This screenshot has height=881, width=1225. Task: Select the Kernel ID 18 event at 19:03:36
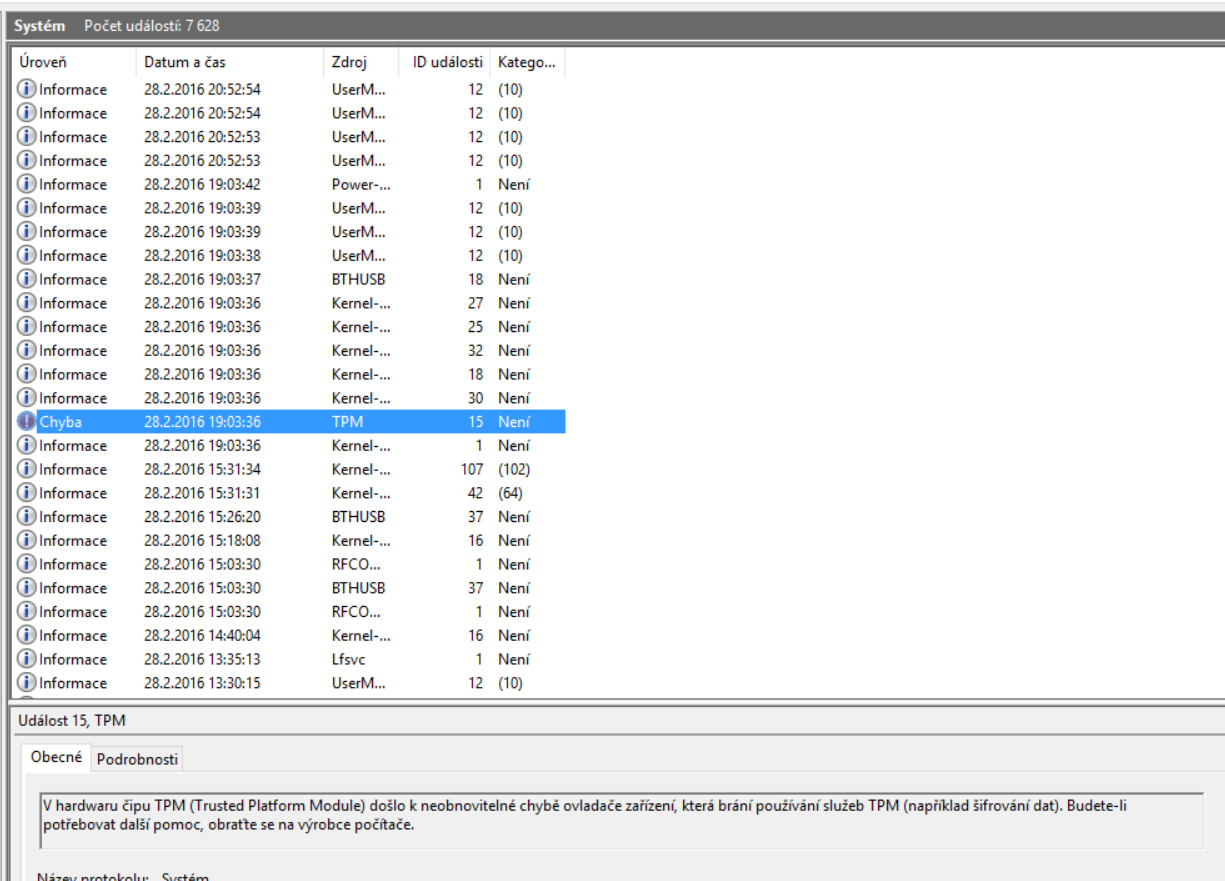pos(289,374)
